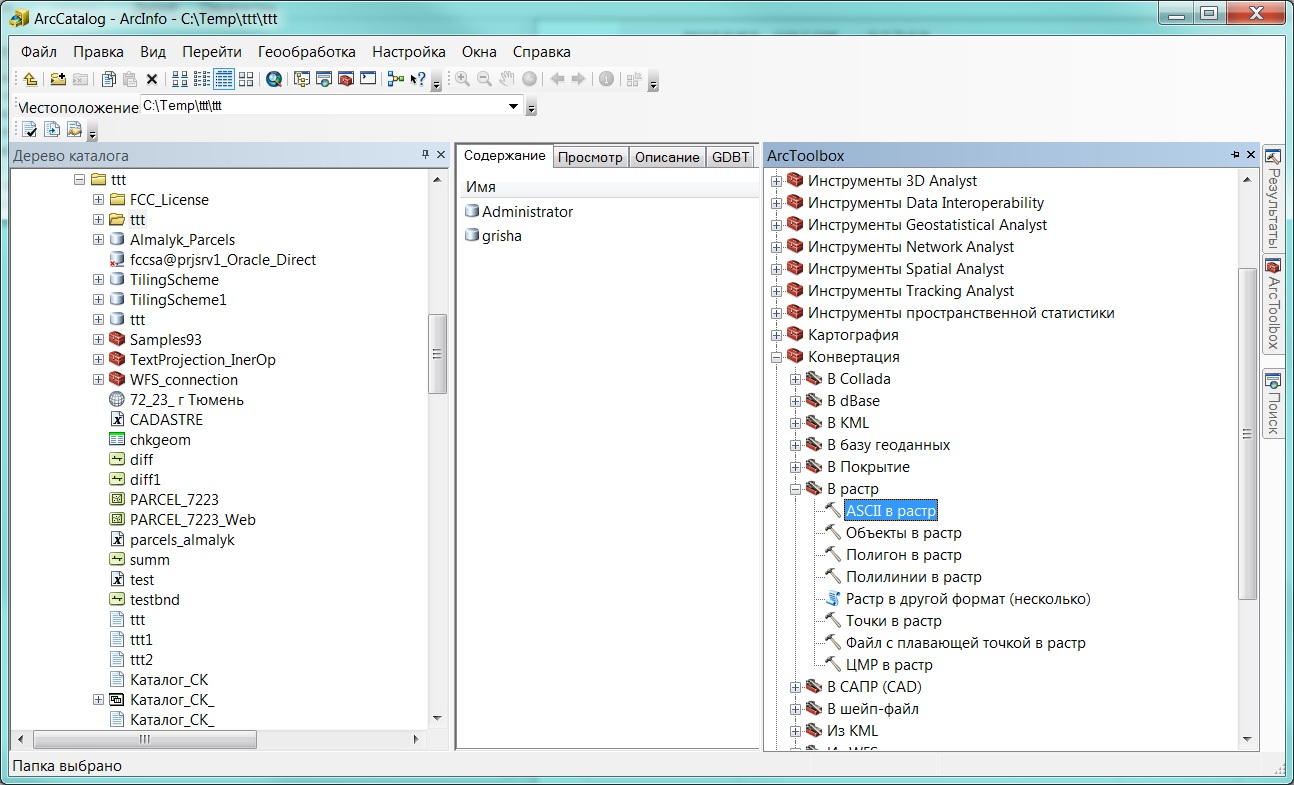Select the grisha item in contents
Viewport: 1294px width, 785px height.
tap(502, 236)
